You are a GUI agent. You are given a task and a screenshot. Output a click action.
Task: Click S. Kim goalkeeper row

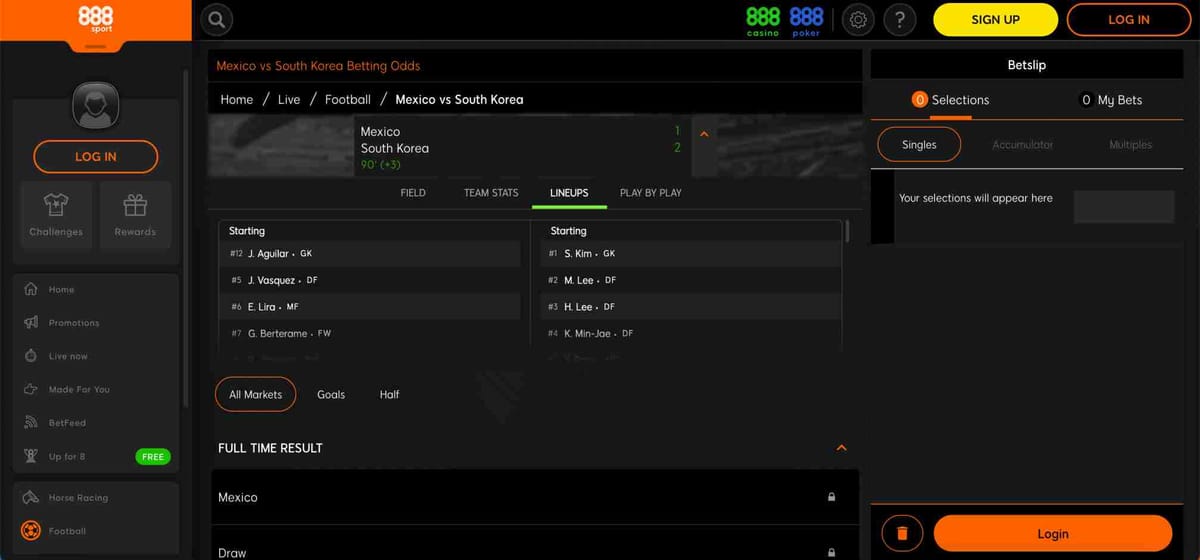[x=690, y=254]
